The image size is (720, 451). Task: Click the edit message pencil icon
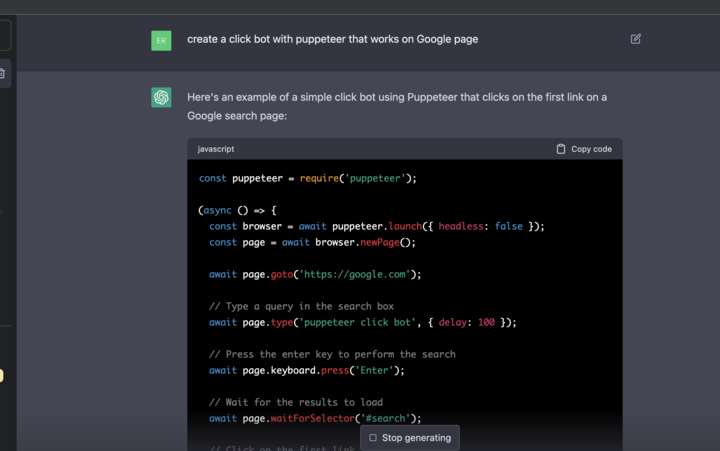[x=636, y=39]
